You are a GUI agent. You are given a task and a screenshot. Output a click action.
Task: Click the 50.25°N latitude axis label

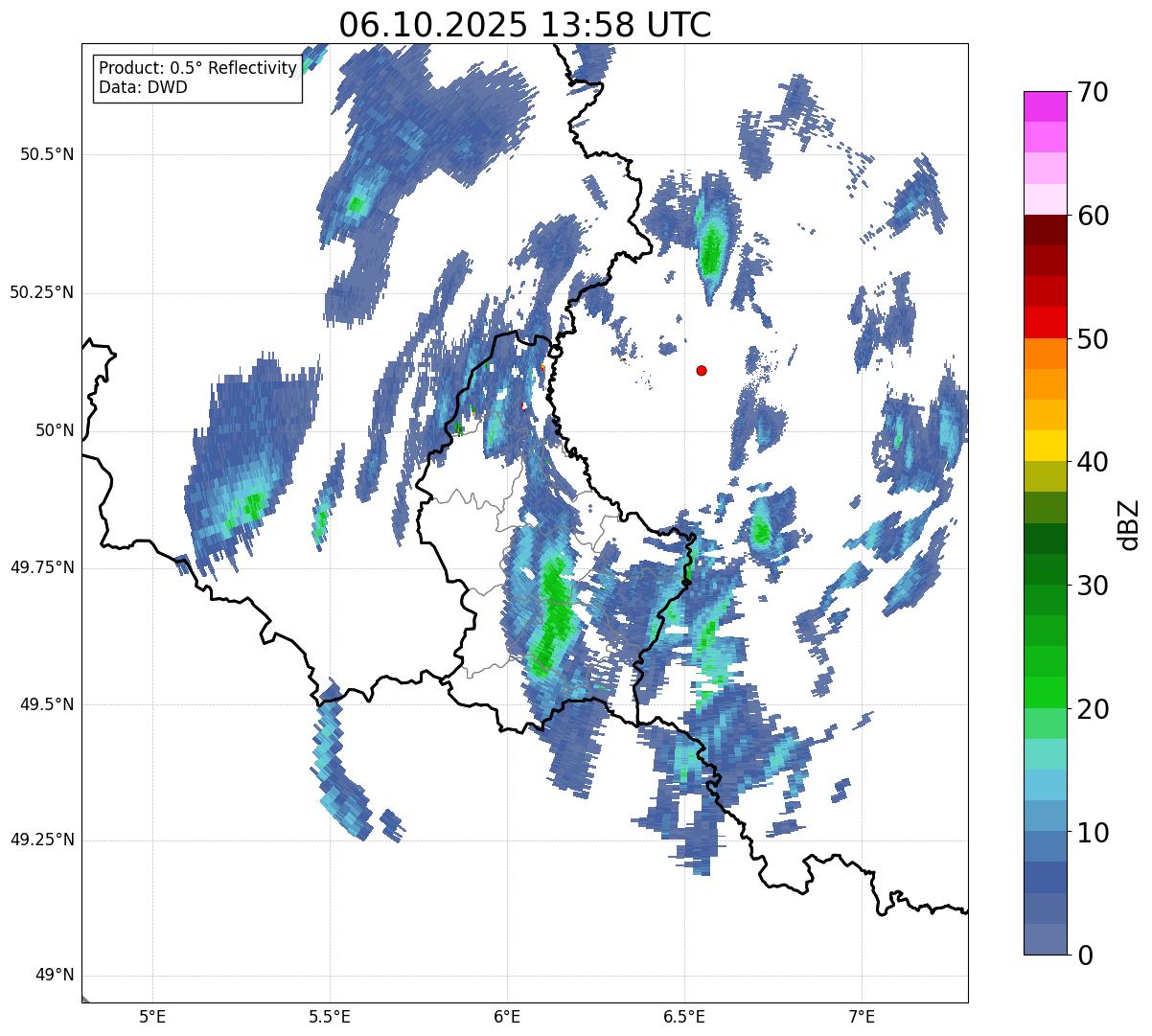point(41,292)
